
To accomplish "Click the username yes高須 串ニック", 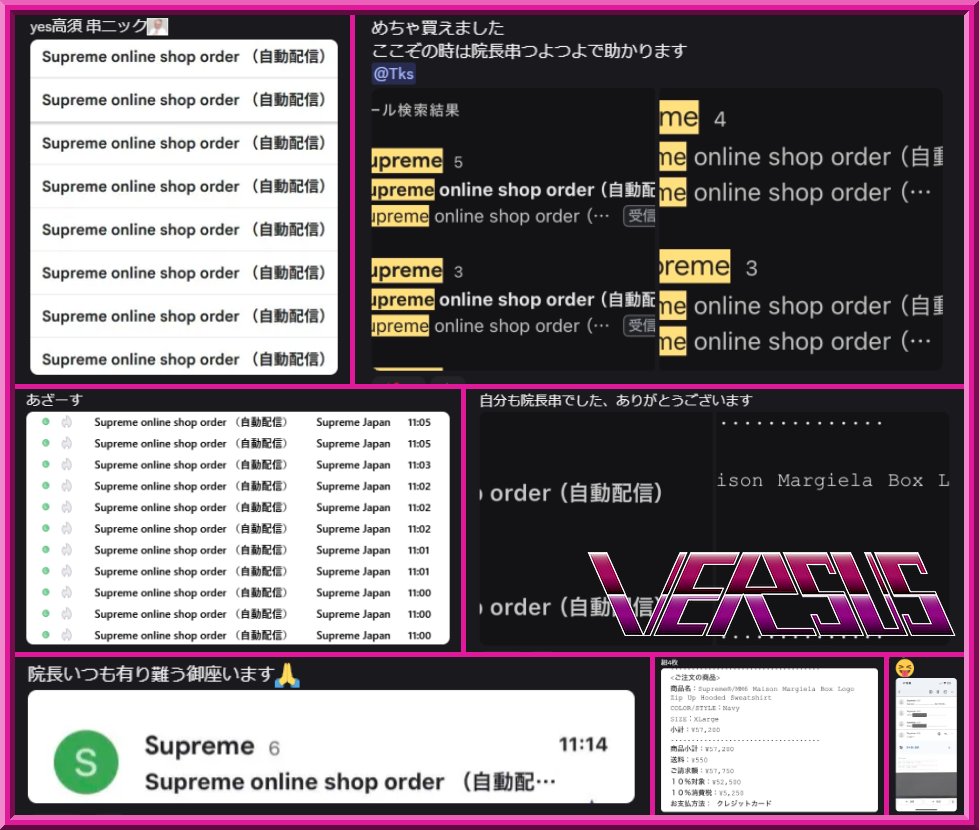I will [88, 26].
